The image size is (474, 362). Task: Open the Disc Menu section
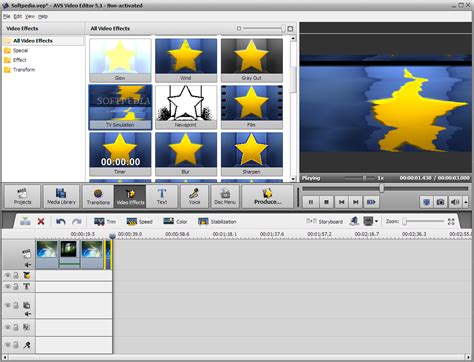pos(225,196)
